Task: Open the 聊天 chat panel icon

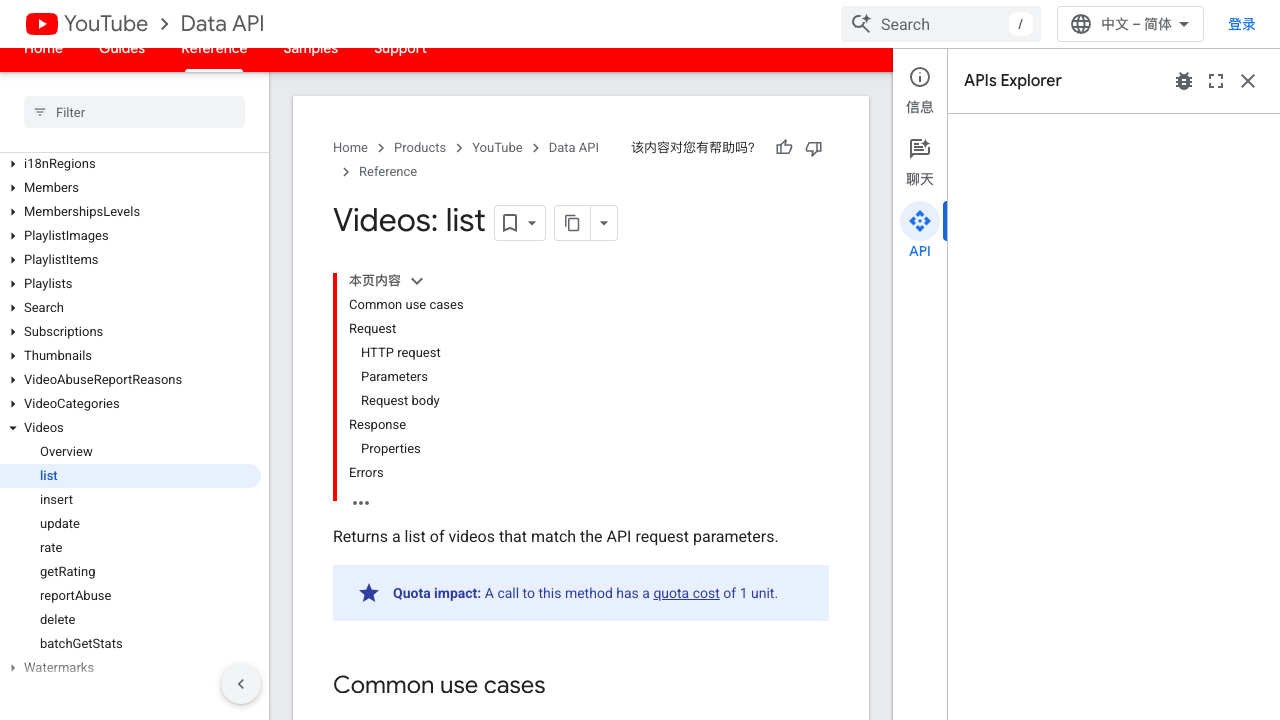Action: pyautogui.click(x=920, y=149)
